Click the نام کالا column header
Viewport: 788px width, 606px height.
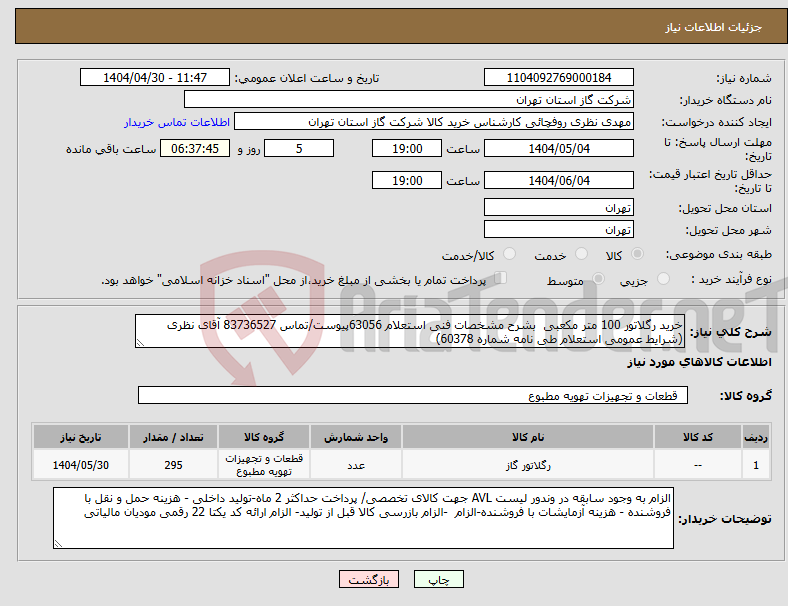528,437
